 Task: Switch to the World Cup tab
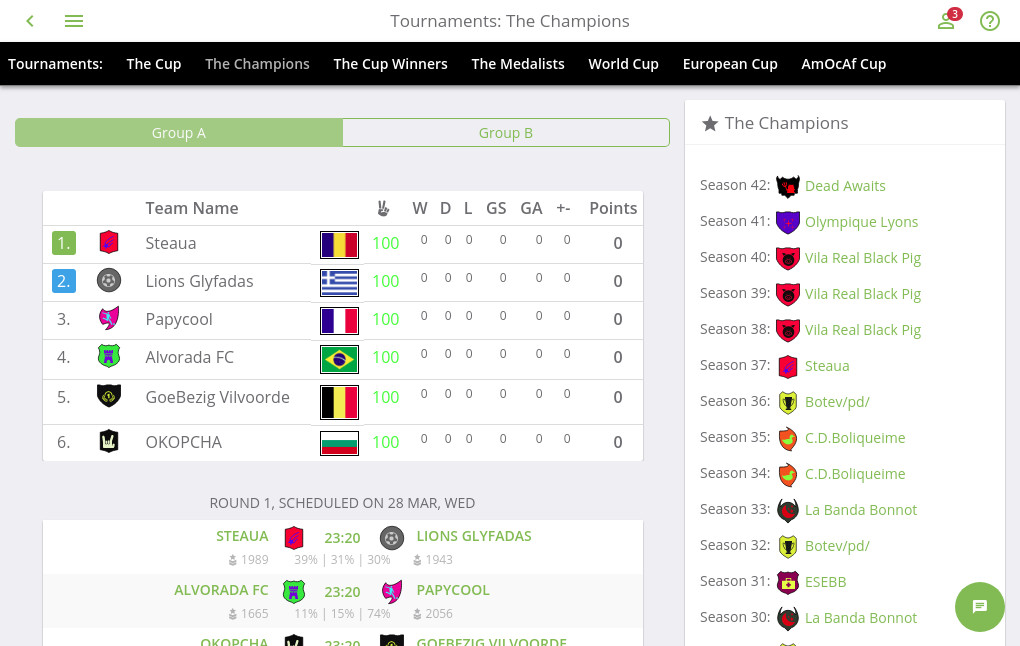623,64
